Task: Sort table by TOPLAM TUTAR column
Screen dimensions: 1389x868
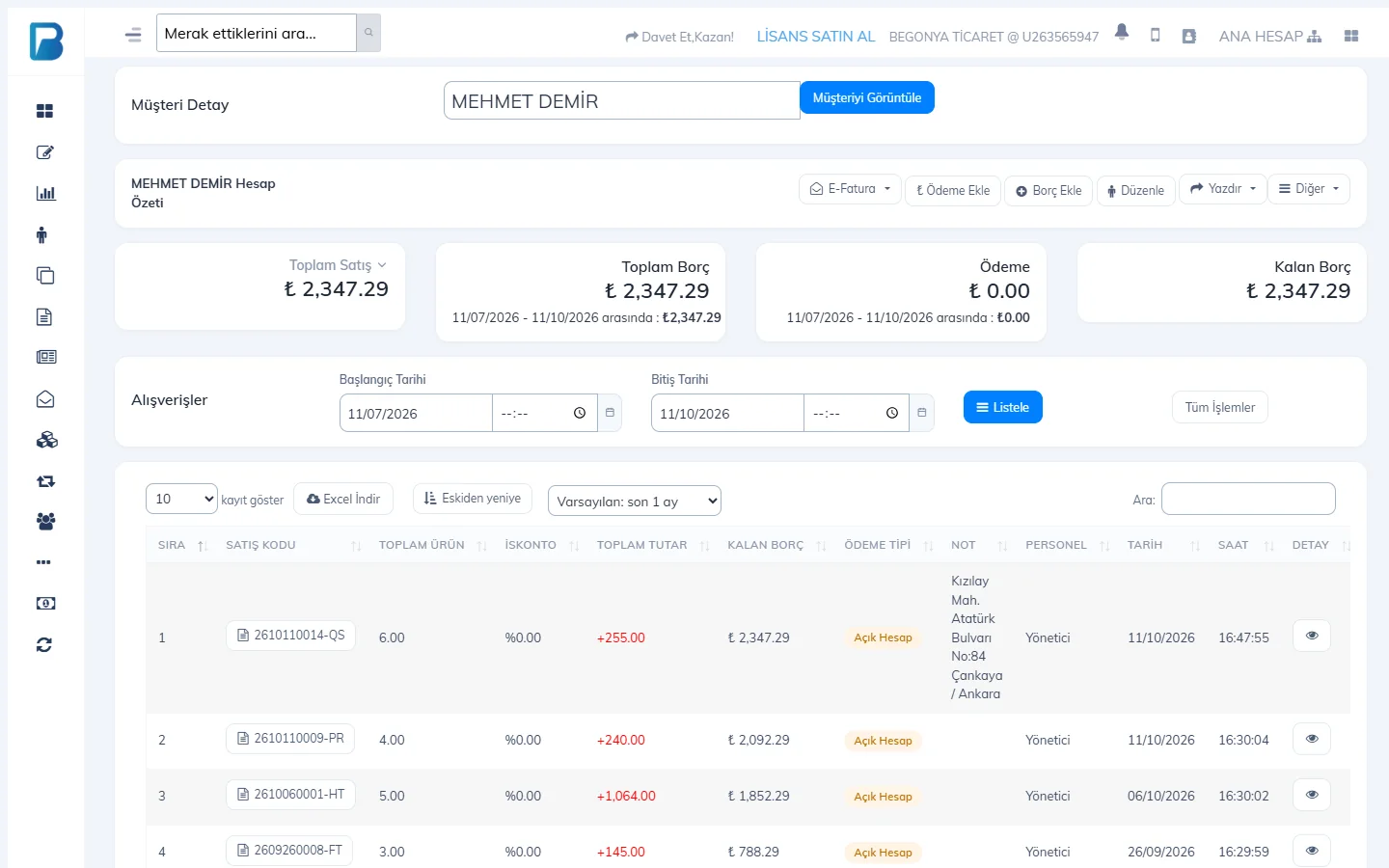Action: click(x=652, y=545)
